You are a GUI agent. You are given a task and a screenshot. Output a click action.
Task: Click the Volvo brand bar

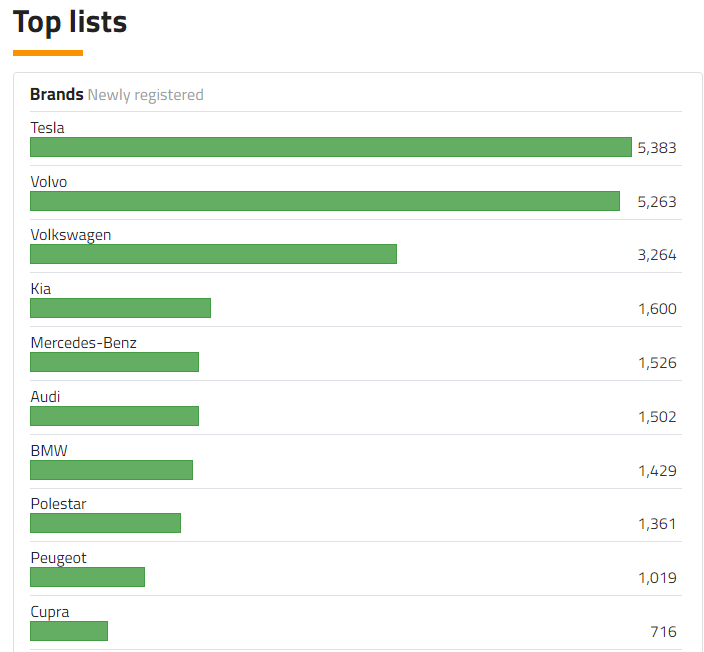tap(325, 201)
